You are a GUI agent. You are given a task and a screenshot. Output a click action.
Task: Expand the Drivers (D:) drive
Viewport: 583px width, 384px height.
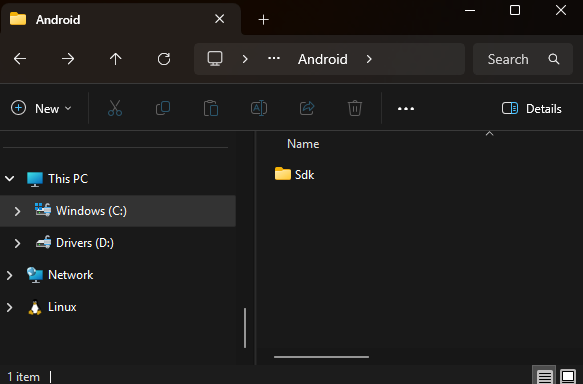click(17, 243)
